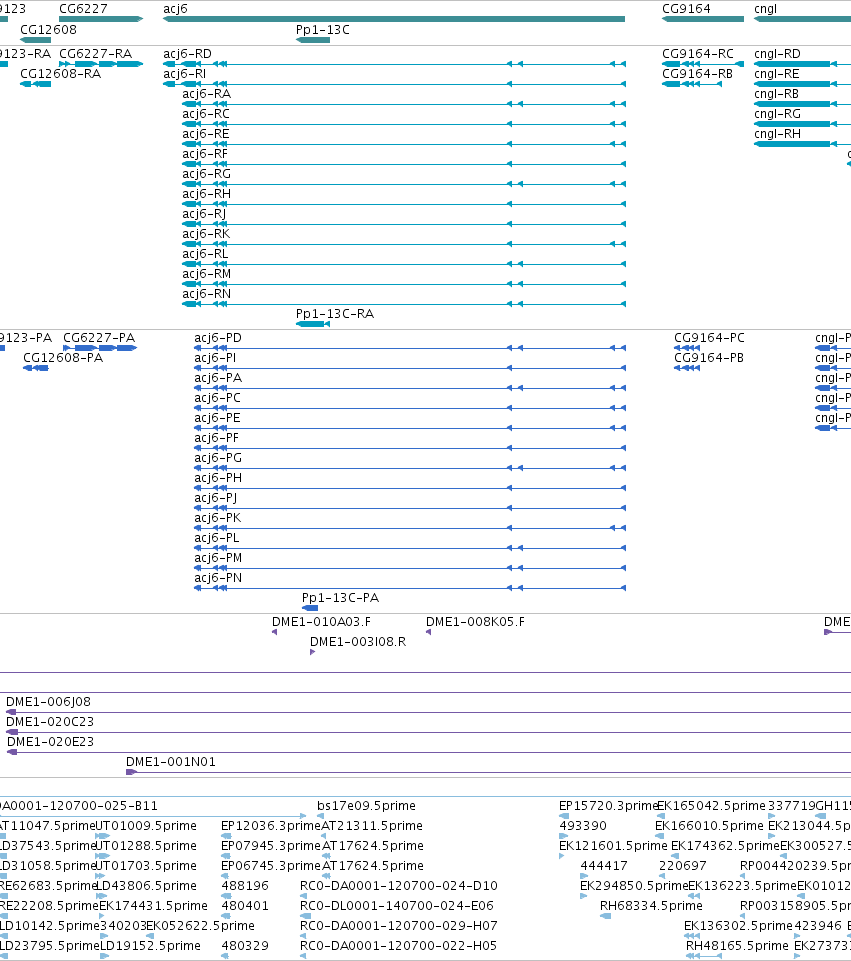Click the CG6227-PA protein label
Image resolution: width=851 pixels, height=961 pixels.
pyautogui.click(x=99, y=338)
